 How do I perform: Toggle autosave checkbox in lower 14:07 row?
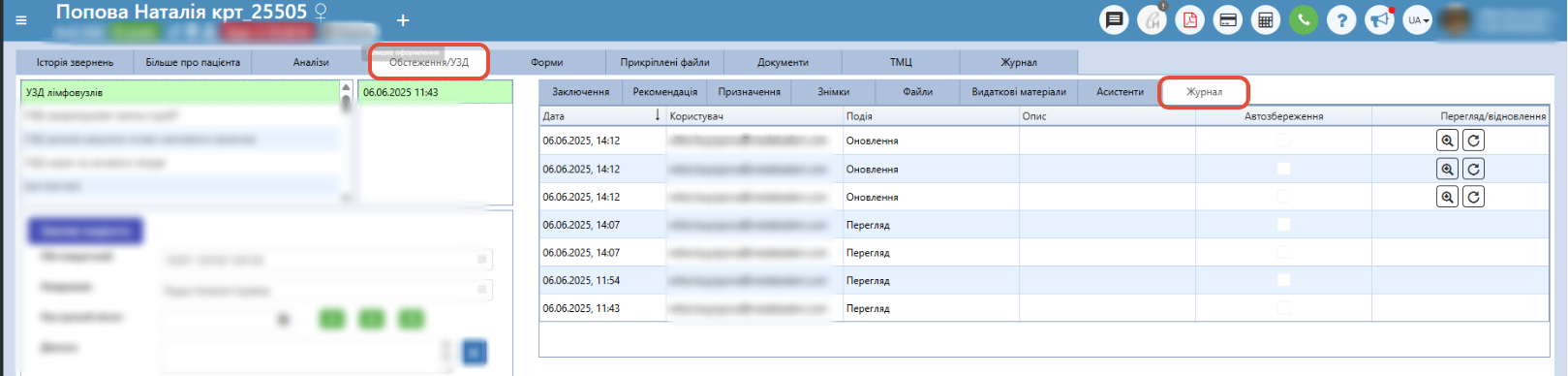1283,252
